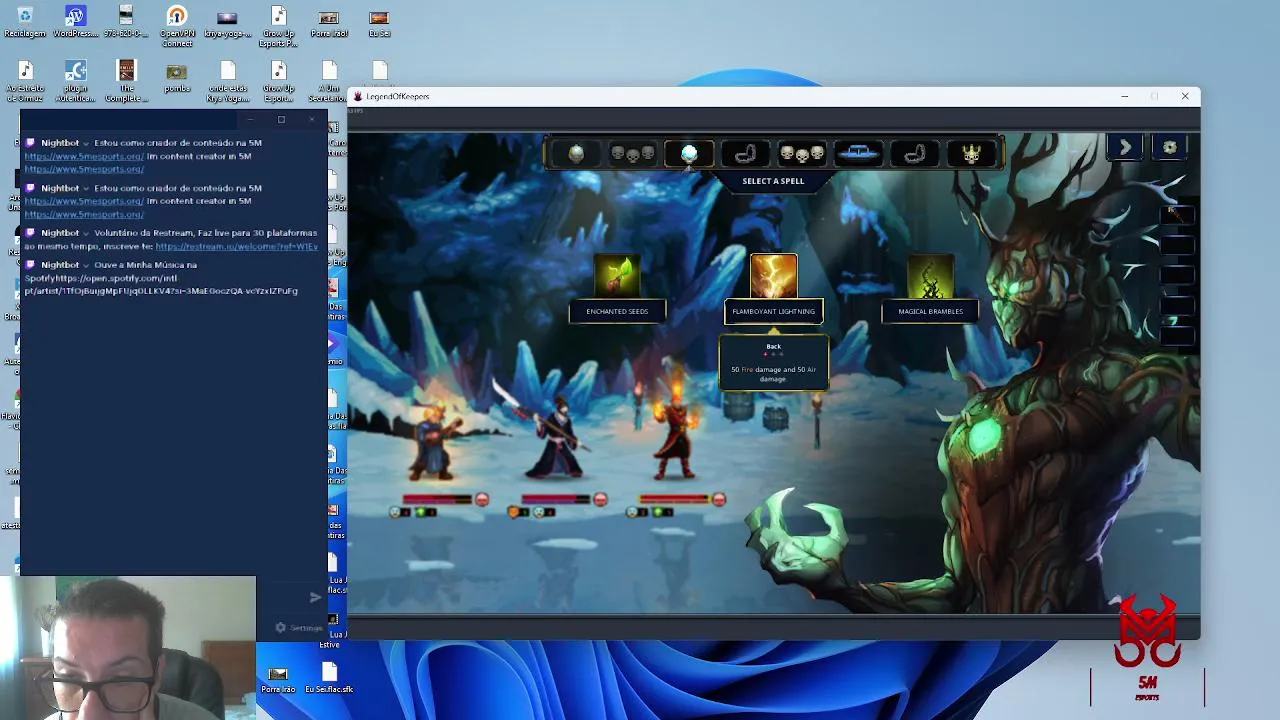
Task: Click the orange shield status icon under spear hero
Action: point(514,512)
